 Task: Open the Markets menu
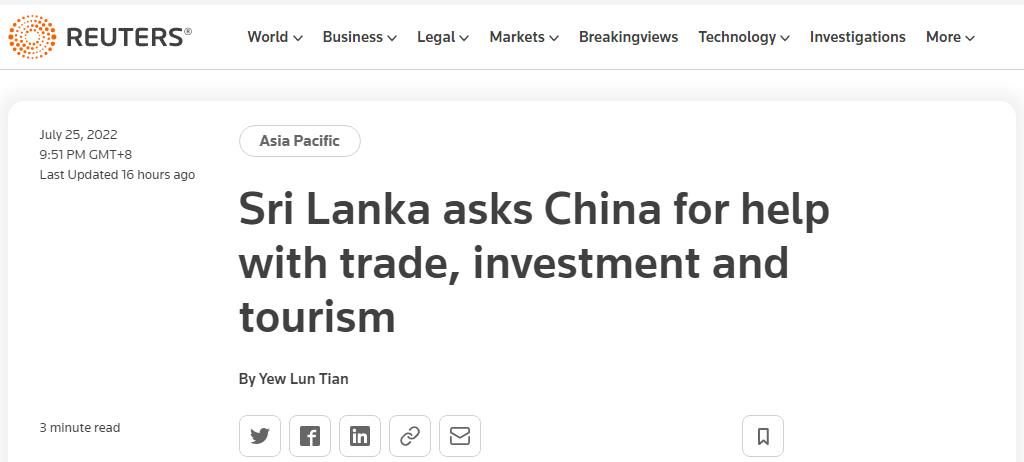(524, 37)
